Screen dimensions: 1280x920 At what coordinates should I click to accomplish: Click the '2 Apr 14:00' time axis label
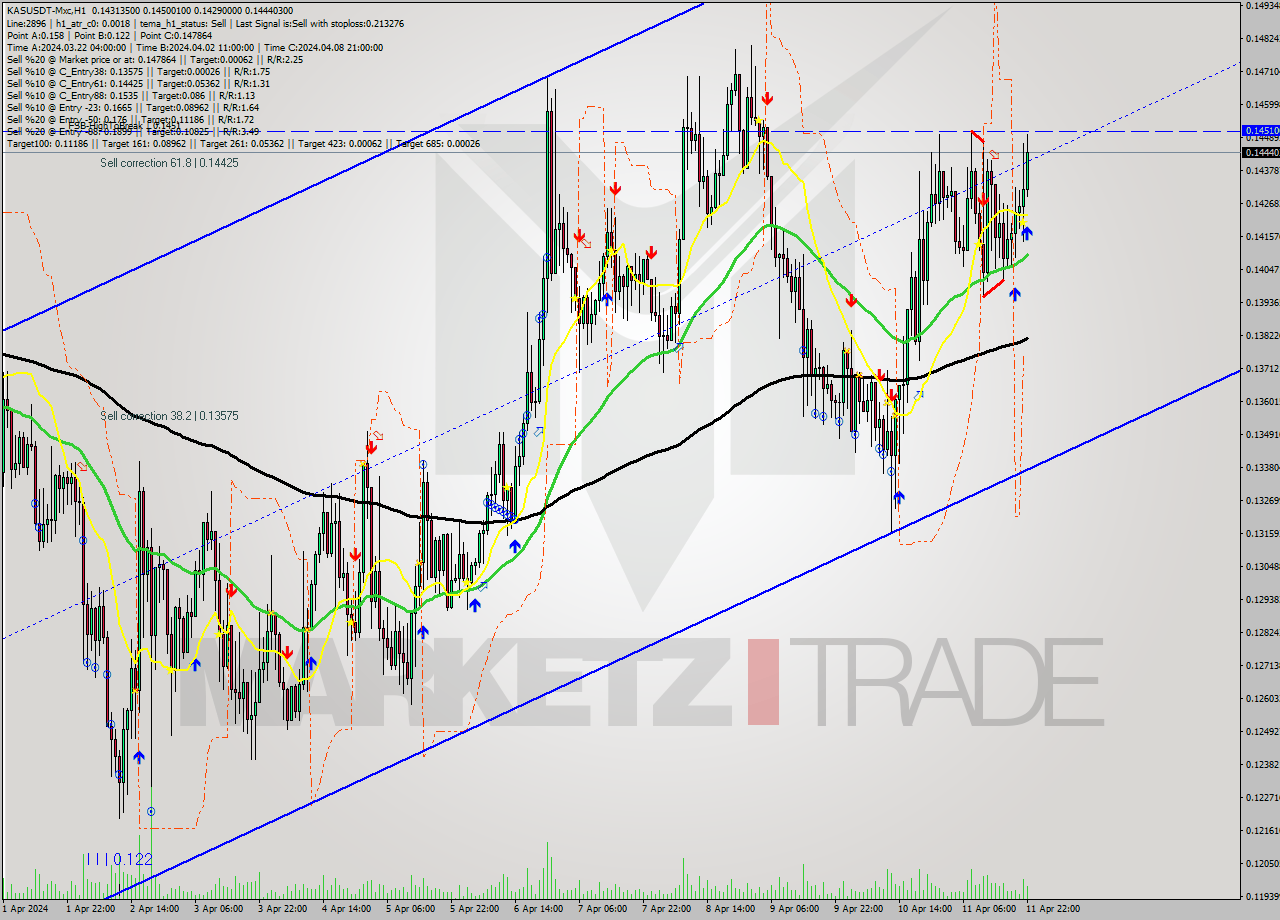click(x=156, y=909)
